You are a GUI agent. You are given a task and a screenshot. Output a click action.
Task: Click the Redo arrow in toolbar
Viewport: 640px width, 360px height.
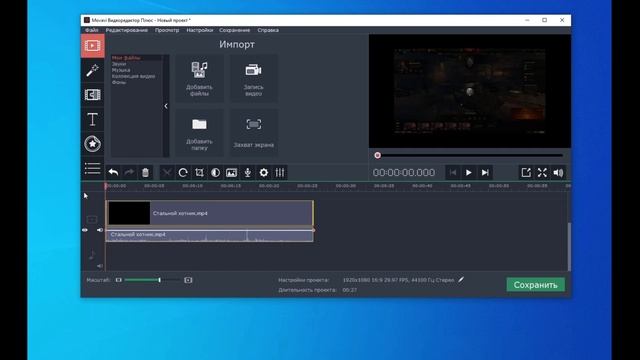[129, 173]
